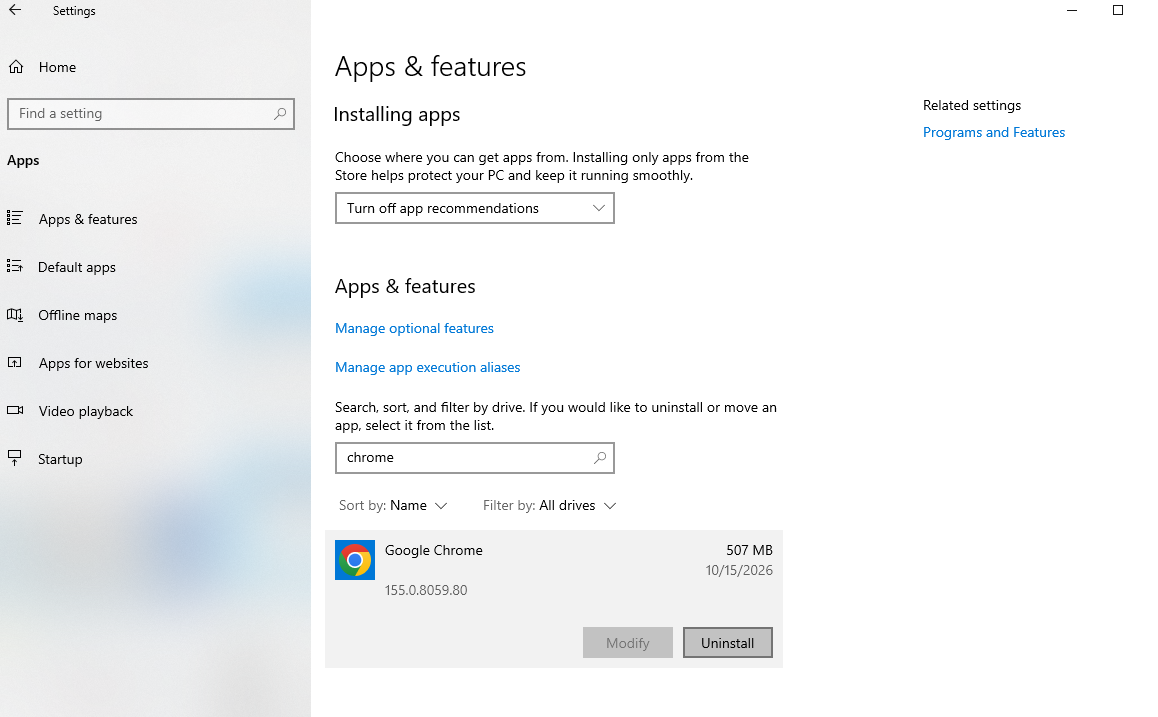Select the Offline maps sidebar icon
1158x717 pixels.
(x=15, y=315)
